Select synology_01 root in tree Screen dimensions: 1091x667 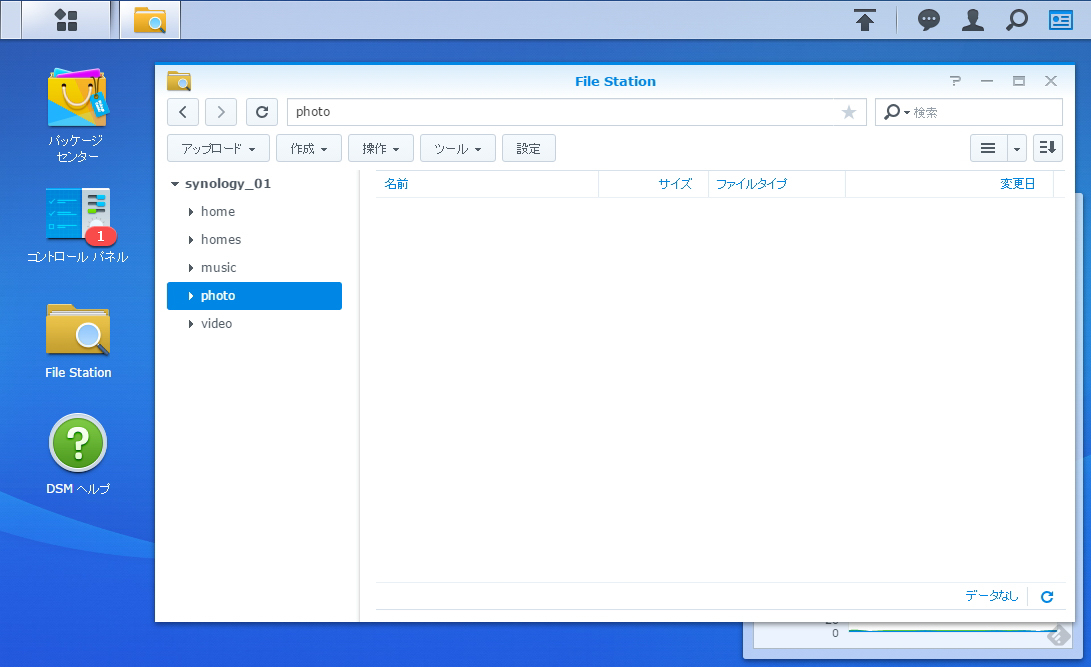228,184
